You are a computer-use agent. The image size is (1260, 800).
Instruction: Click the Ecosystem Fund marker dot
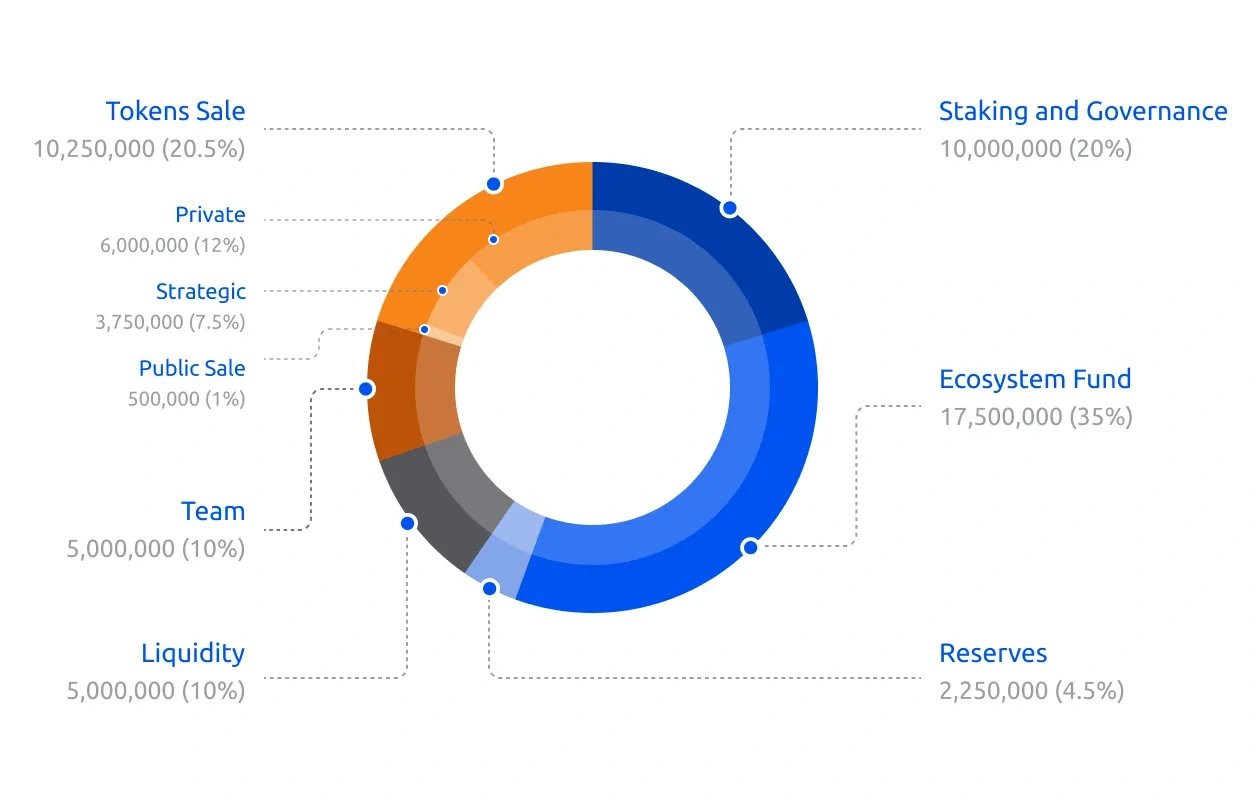[x=749, y=546]
